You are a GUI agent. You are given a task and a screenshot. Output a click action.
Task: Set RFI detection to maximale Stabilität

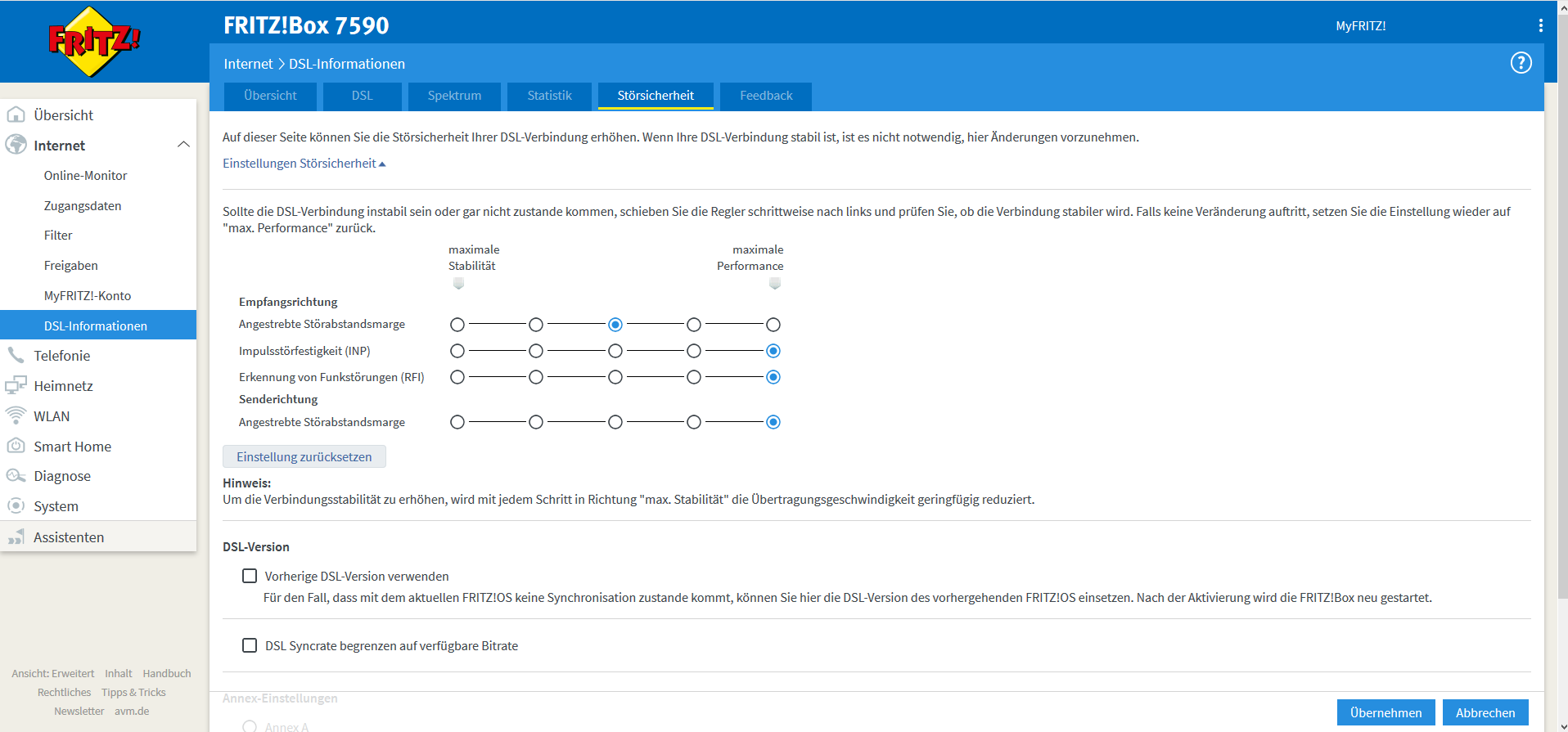tap(457, 377)
